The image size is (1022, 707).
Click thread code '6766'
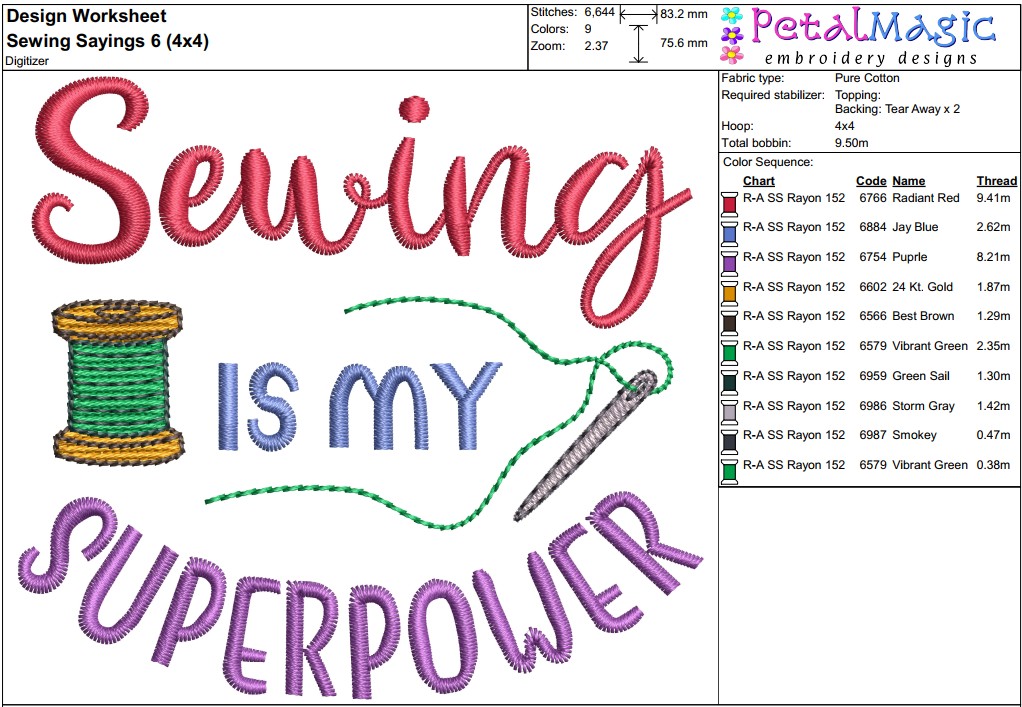[873, 197]
